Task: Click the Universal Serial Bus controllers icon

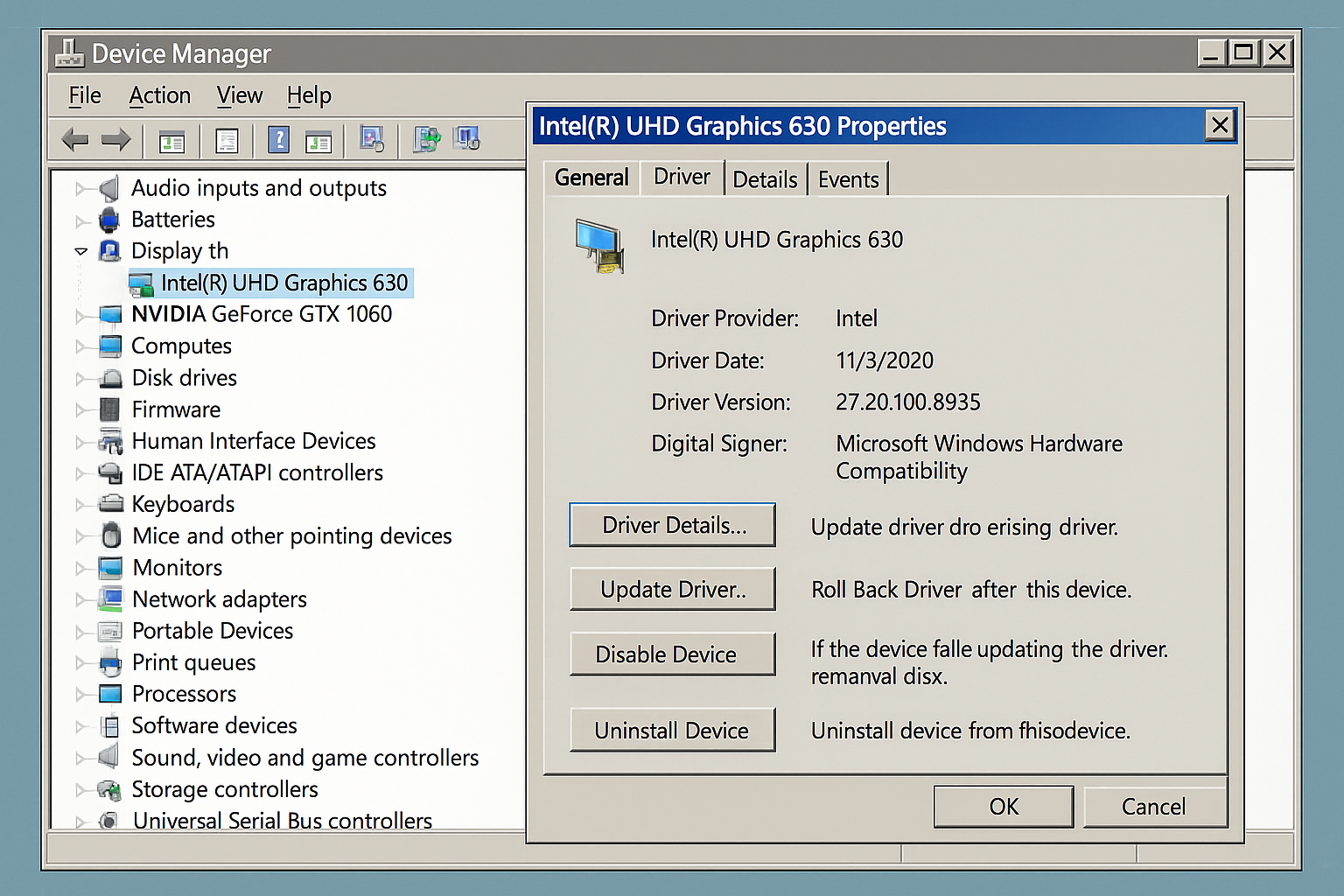Action: [x=108, y=821]
